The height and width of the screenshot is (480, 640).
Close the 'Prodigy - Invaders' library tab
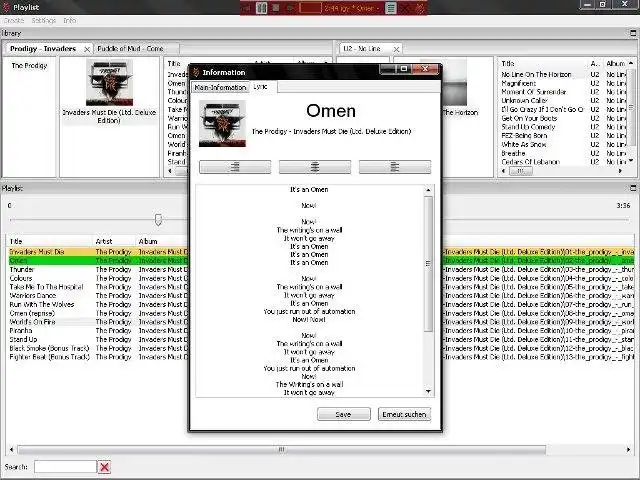click(x=87, y=49)
